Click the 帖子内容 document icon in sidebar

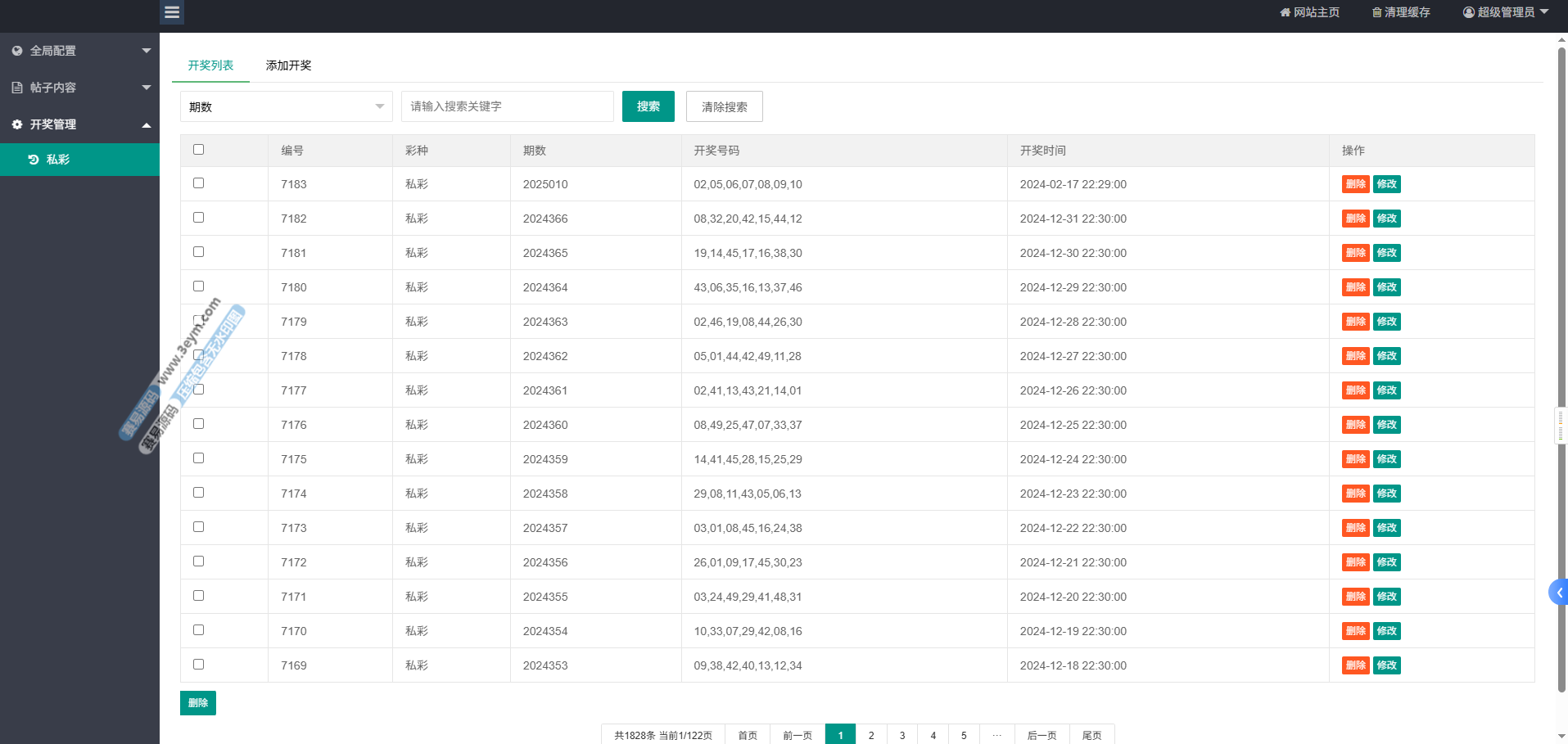[x=17, y=88]
